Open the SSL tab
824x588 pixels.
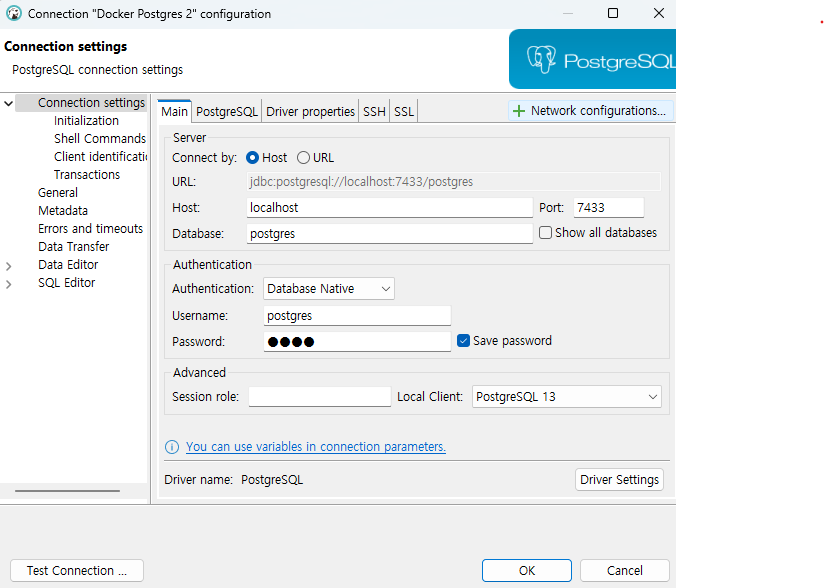[404, 111]
